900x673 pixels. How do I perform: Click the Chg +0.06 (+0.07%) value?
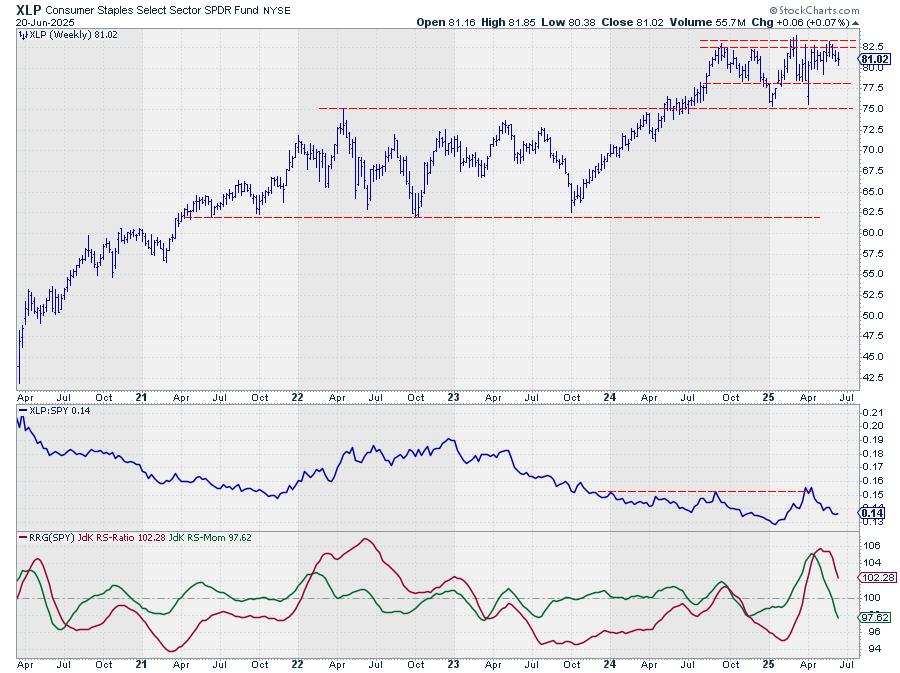[x=800, y=22]
